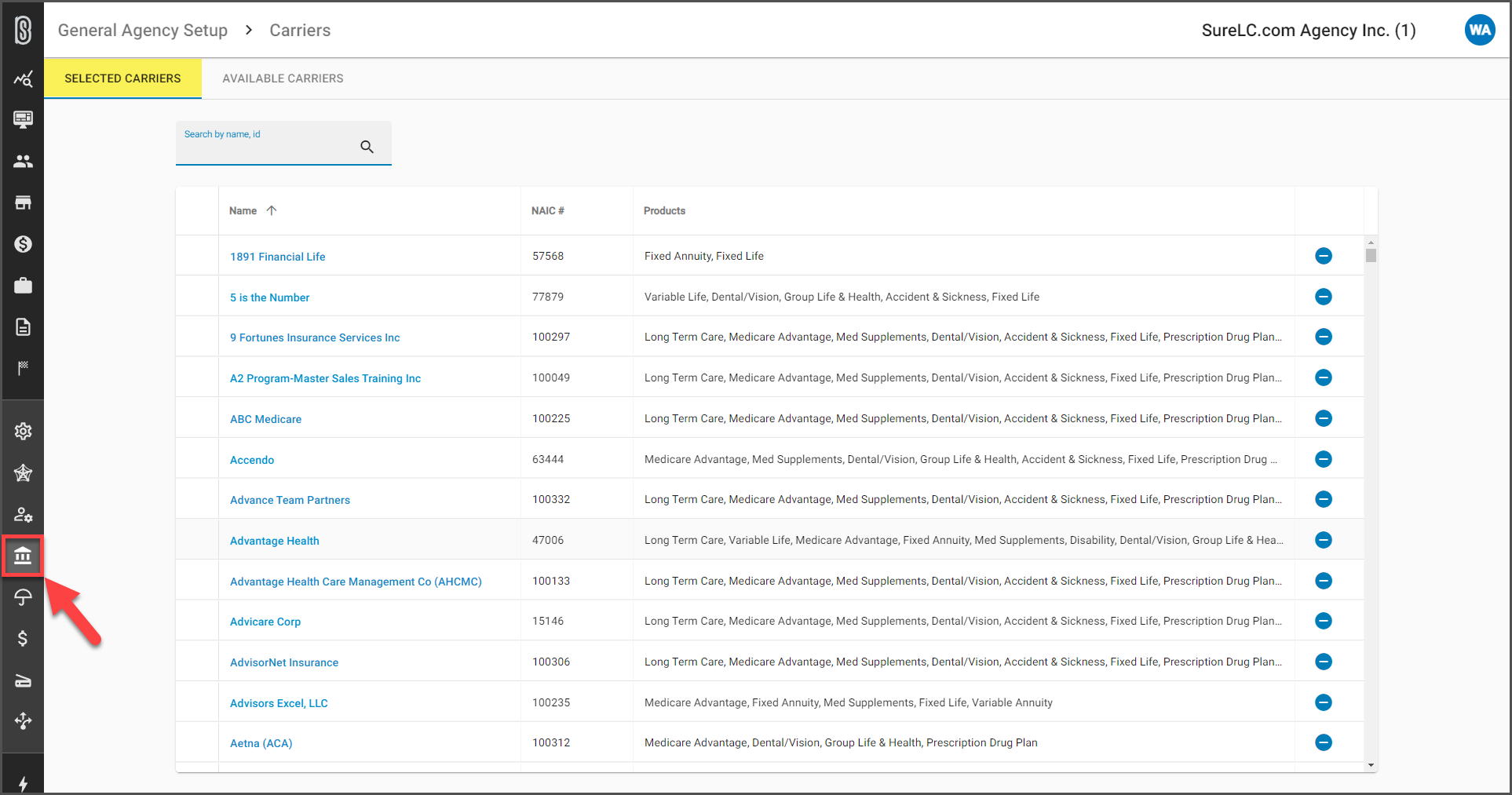Open 9 Fortunes Insurance Services Inc link

coord(315,337)
